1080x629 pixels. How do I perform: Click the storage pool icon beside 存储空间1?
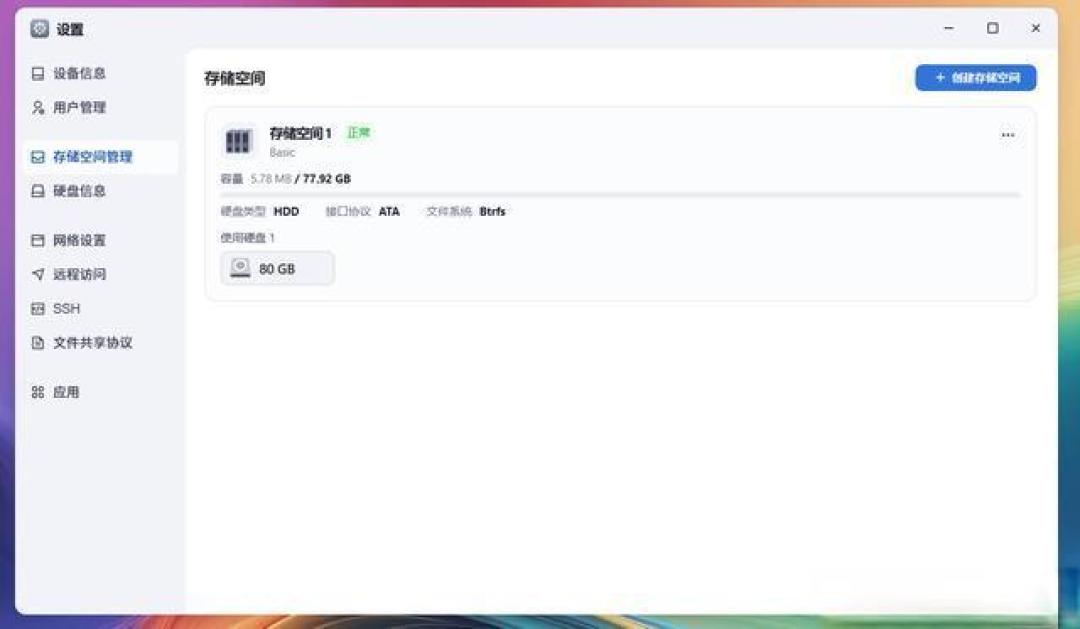click(238, 141)
